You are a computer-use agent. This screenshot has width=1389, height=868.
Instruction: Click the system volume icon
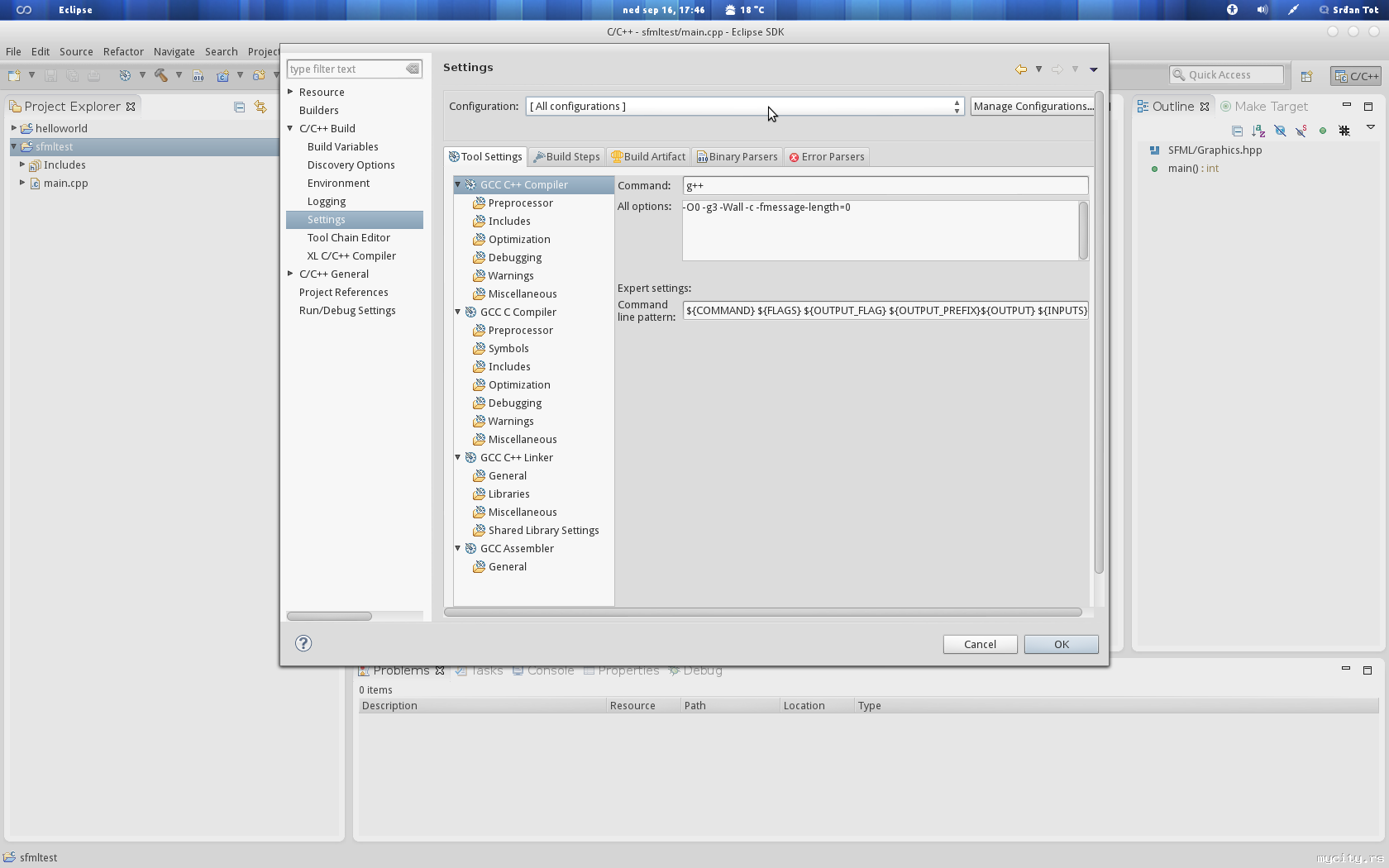click(x=1263, y=10)
